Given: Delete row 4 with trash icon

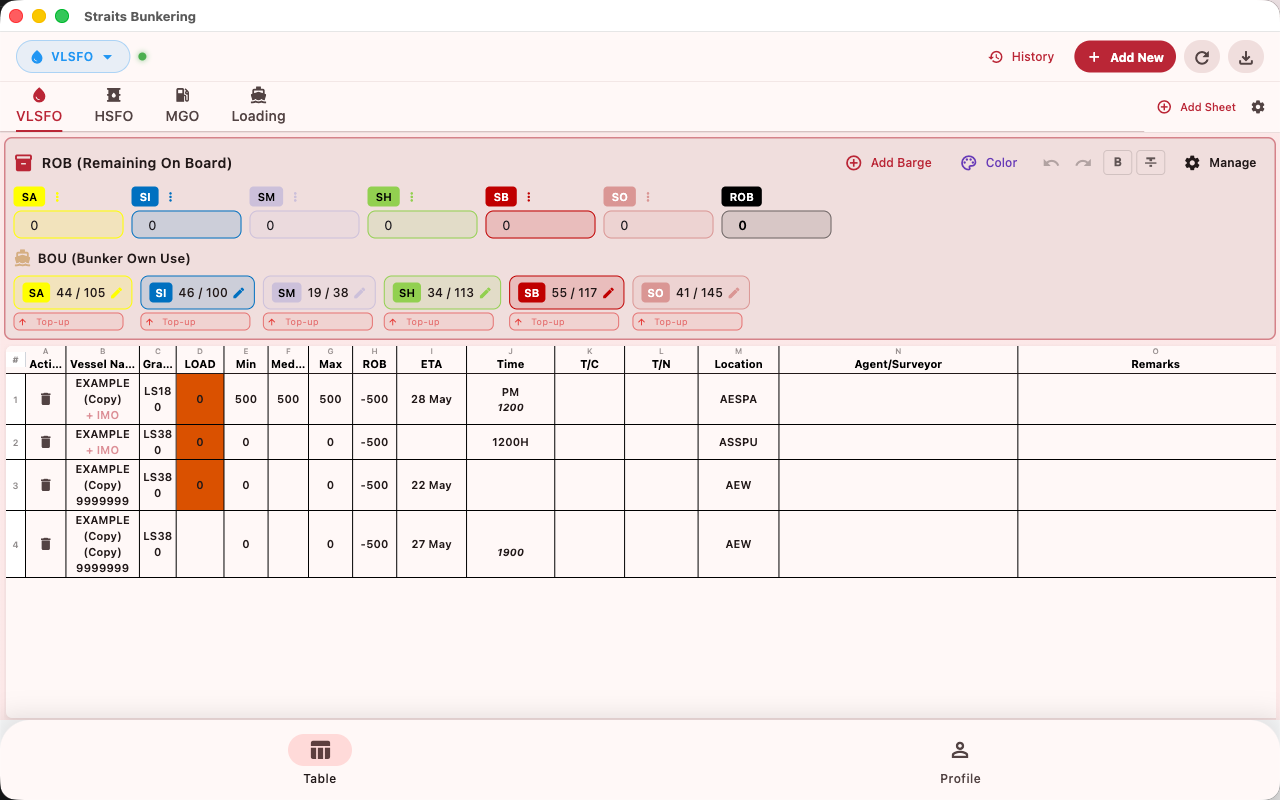Looking at the screenshot, I should (45, 544).
